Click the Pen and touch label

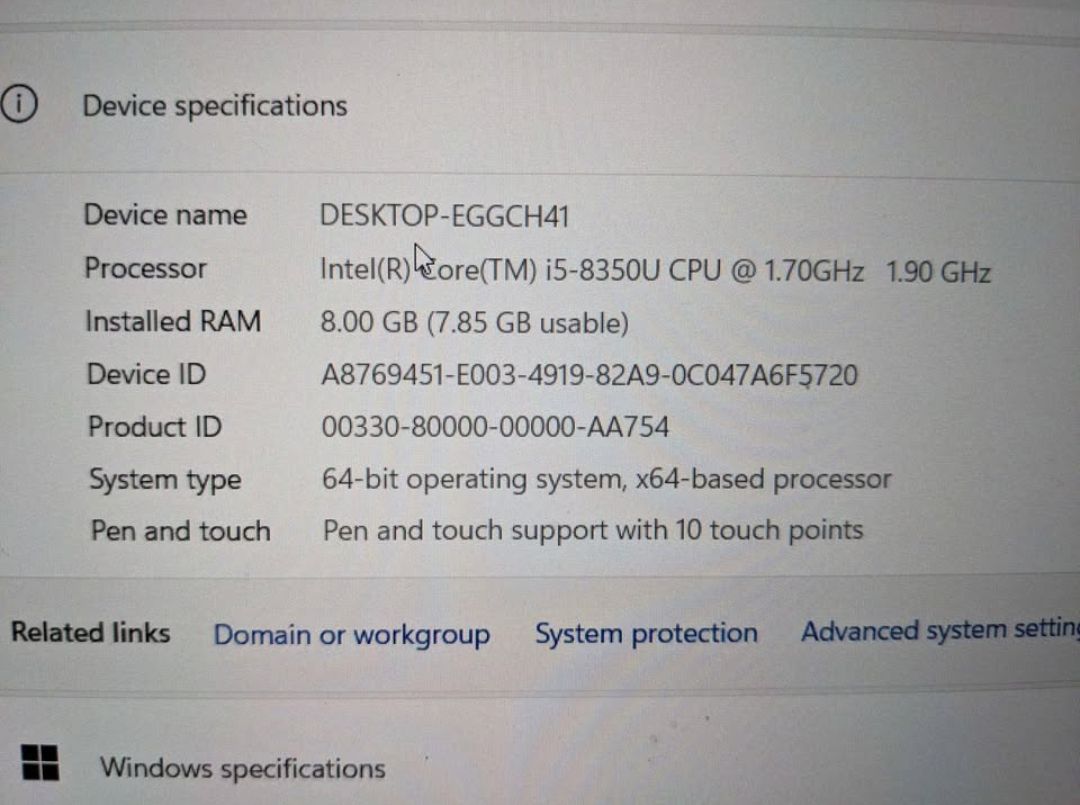180,531
